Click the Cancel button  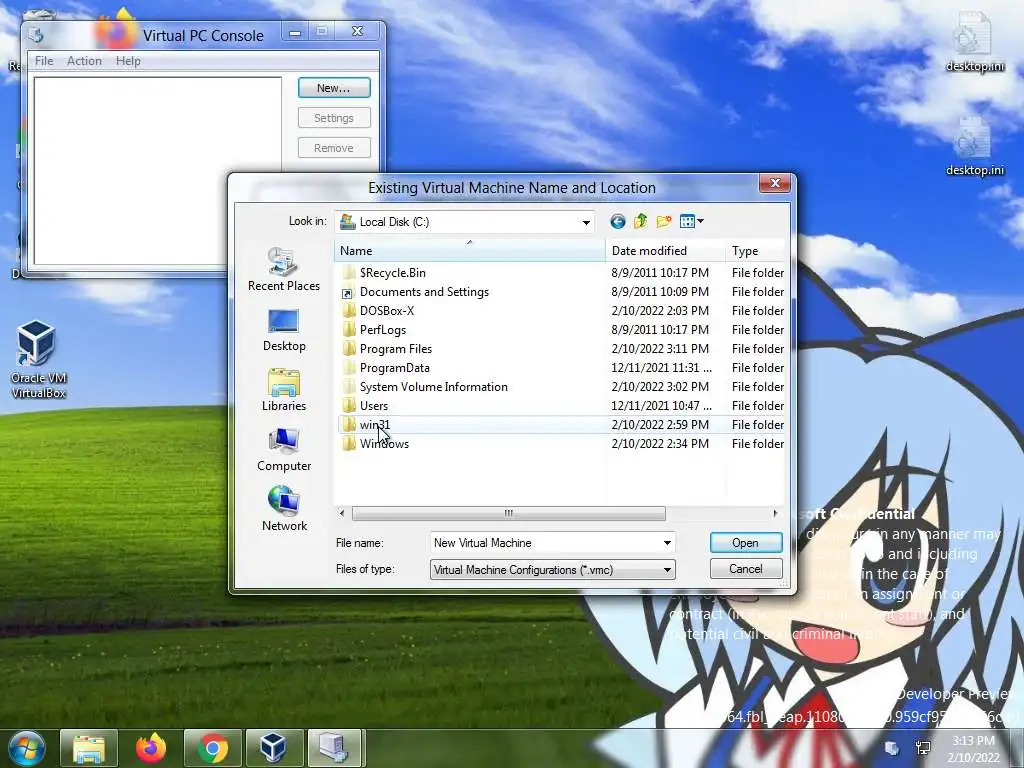(746, 569)
